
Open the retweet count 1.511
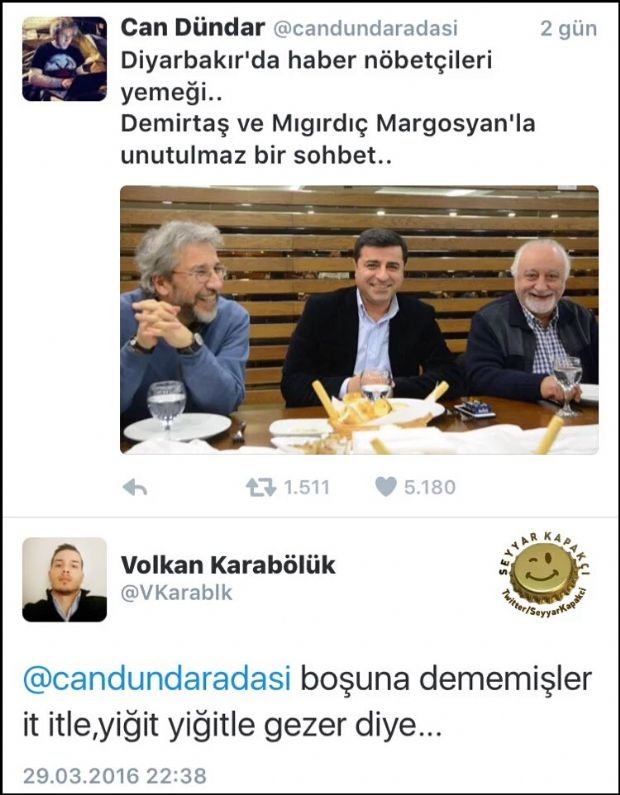point(307,488)
